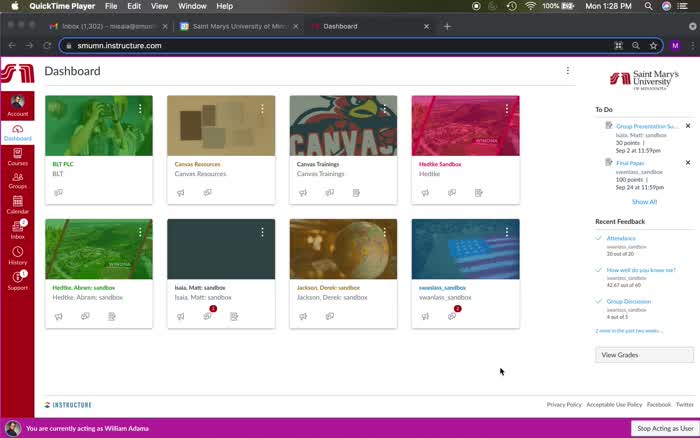Open options menu on Hedtke, Abram: sandbox card
Image resolution: width=700 pixels, height=438 pixels.
(x=140, y=232)
